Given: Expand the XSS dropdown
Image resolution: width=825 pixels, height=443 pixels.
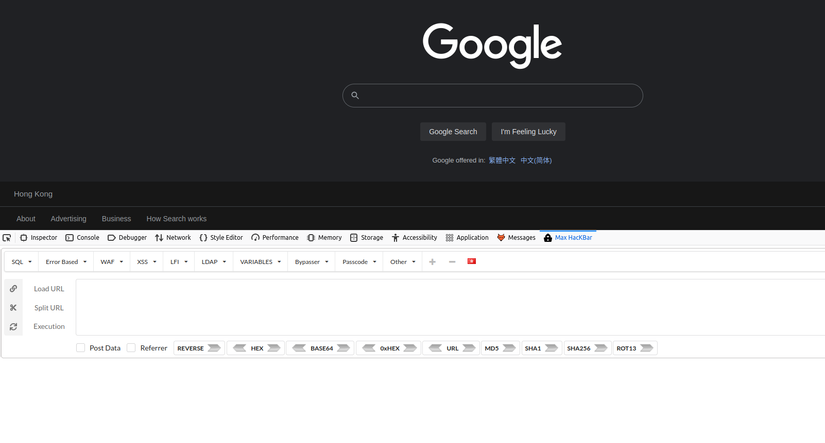Looking at the screenshot, I should click(x=147, y=261).
